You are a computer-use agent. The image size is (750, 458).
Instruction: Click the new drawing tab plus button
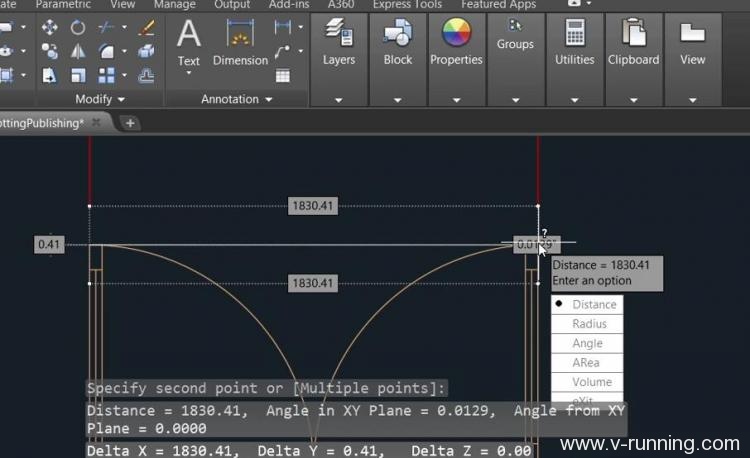point(130,122)
